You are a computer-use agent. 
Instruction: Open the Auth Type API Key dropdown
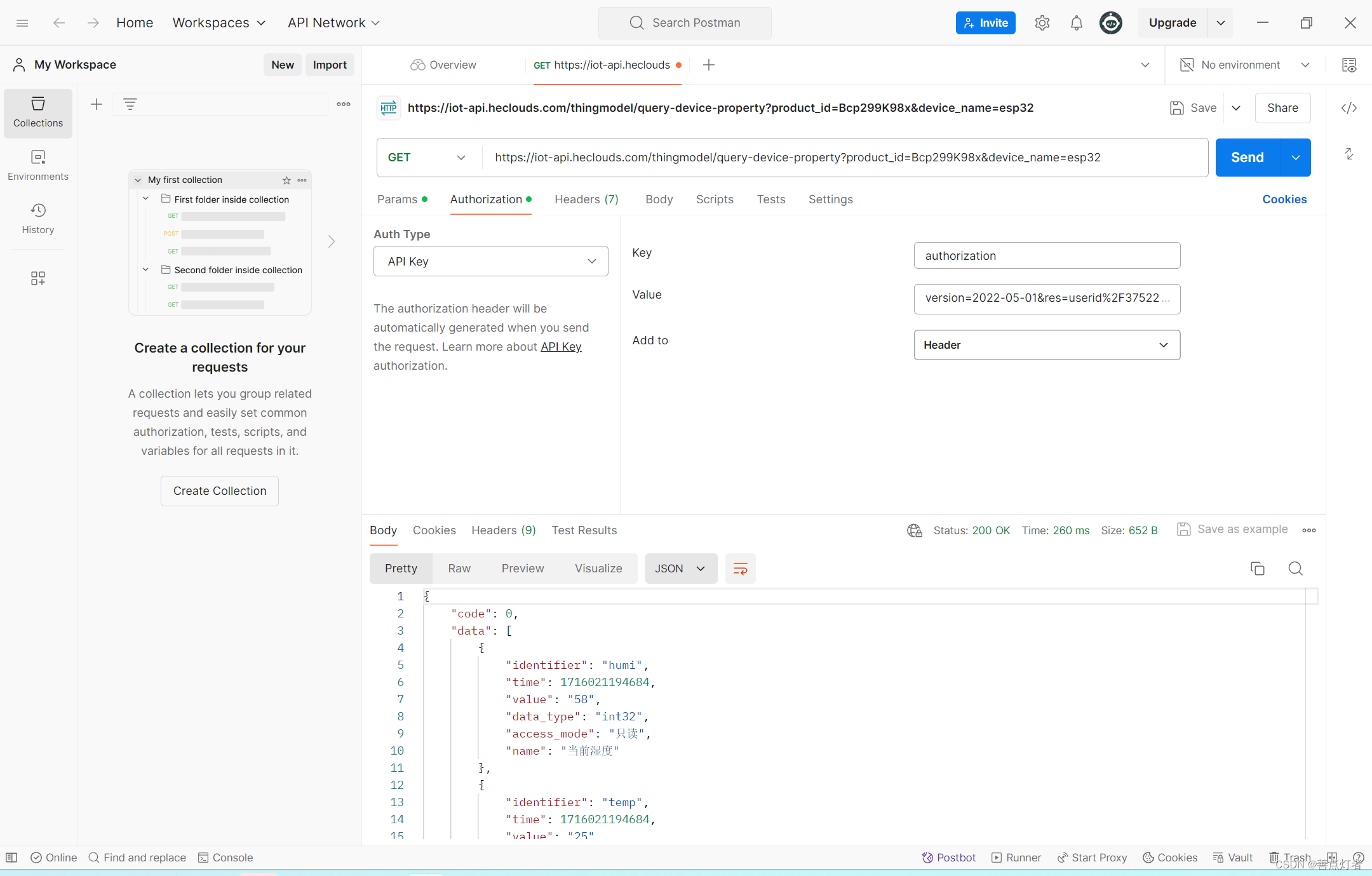pyautogui.click(x=491, y=261)
